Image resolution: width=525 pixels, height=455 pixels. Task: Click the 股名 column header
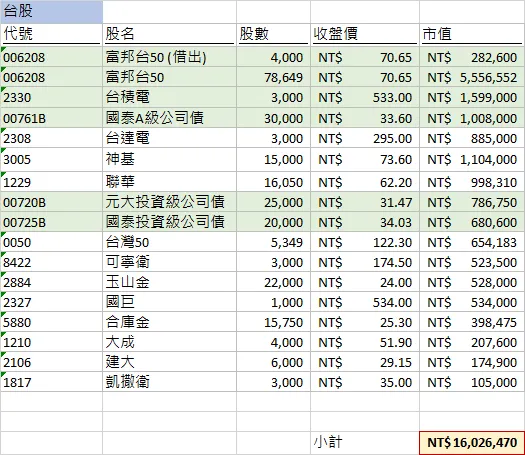coord(169,34)
